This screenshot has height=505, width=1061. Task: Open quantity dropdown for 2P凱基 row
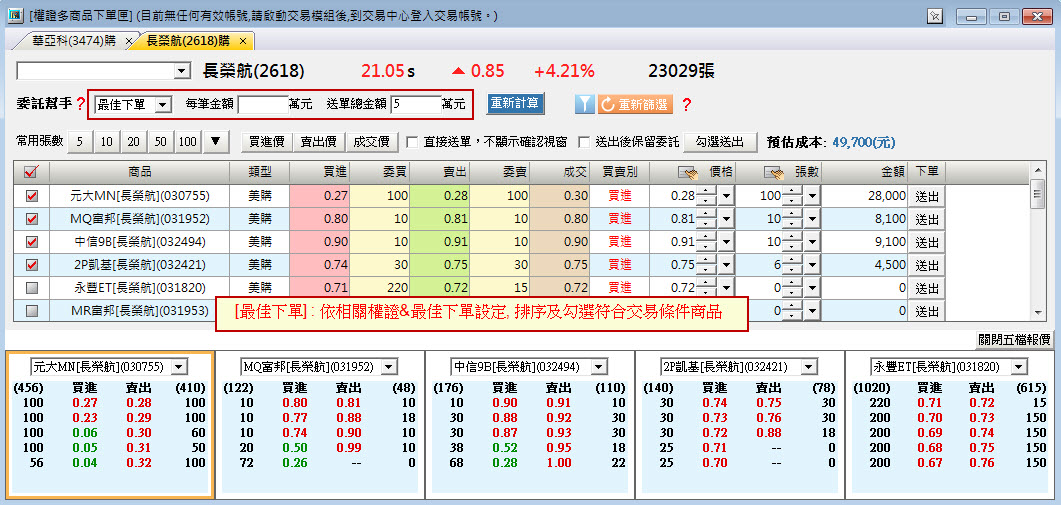pyautogui.click(x=811, y=265)
